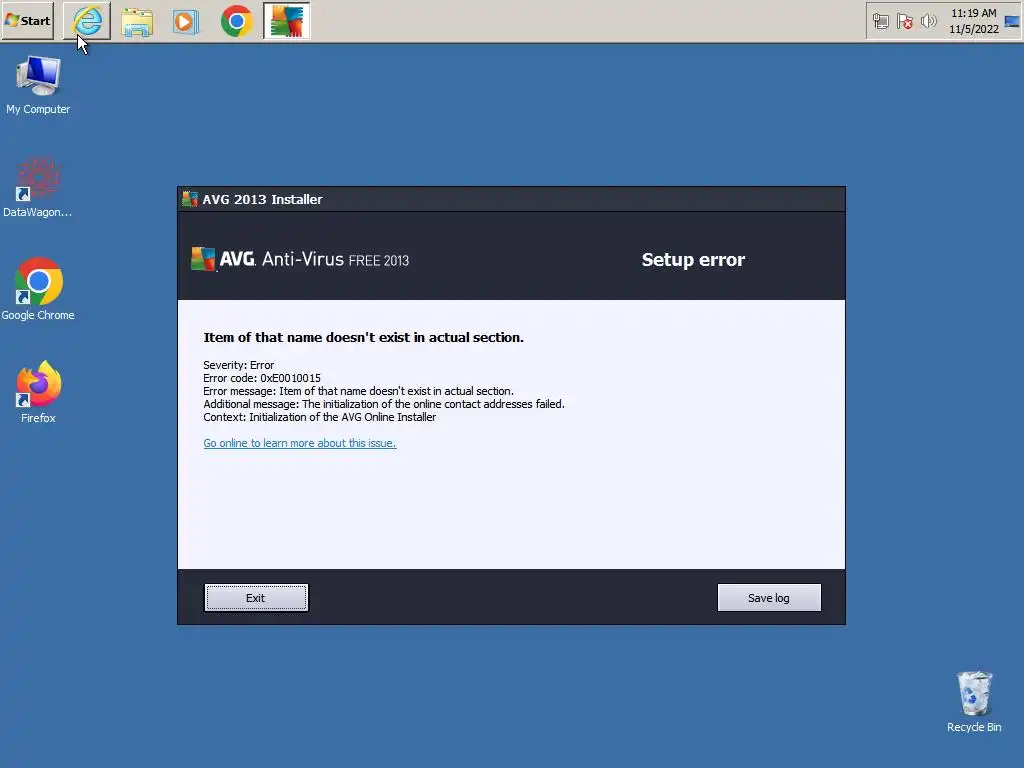Click the Action Center flag tray icon
The height and width of the screenshot is (768, 1024).
pos(904,22)
